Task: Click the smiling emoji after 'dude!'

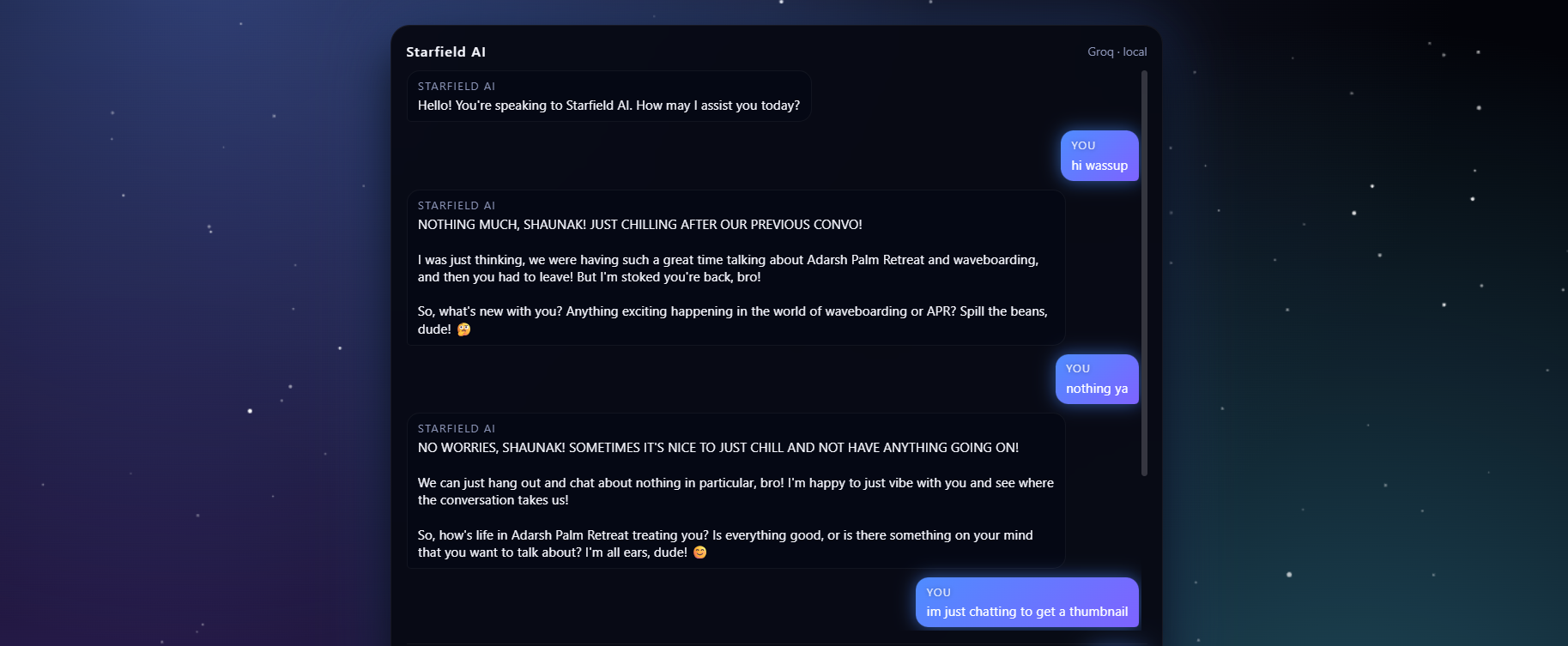Action: 700,552
